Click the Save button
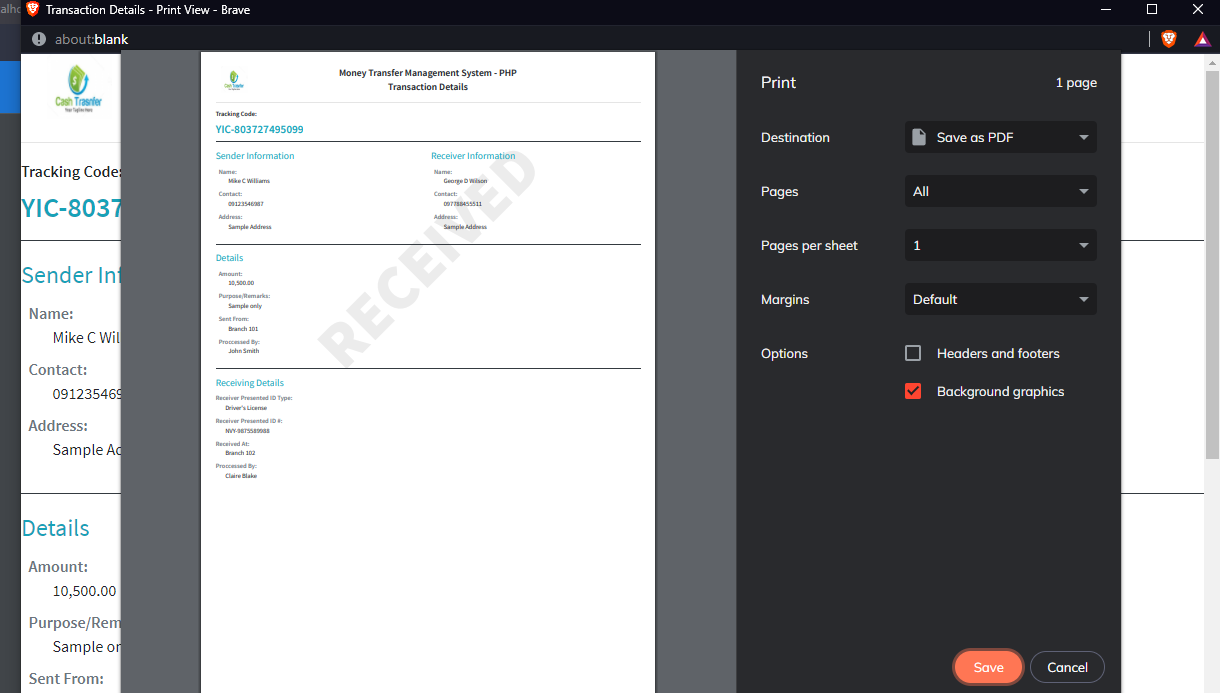The width and height of the screenshot is (1220, 693). click(988, 667)
